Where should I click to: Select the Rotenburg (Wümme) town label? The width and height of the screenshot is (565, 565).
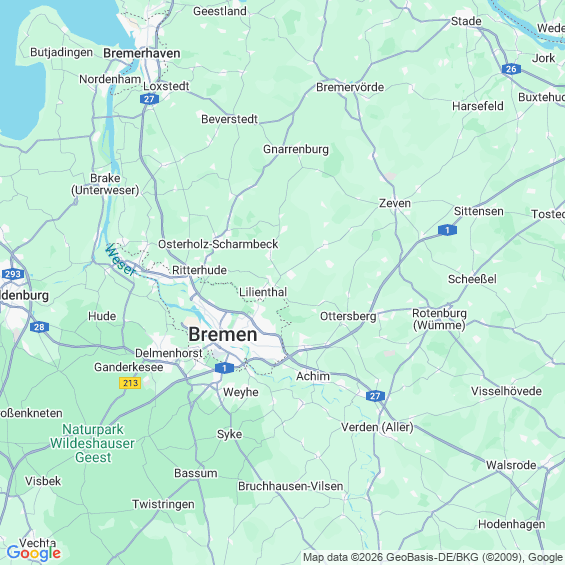click(x=439, y=319)
